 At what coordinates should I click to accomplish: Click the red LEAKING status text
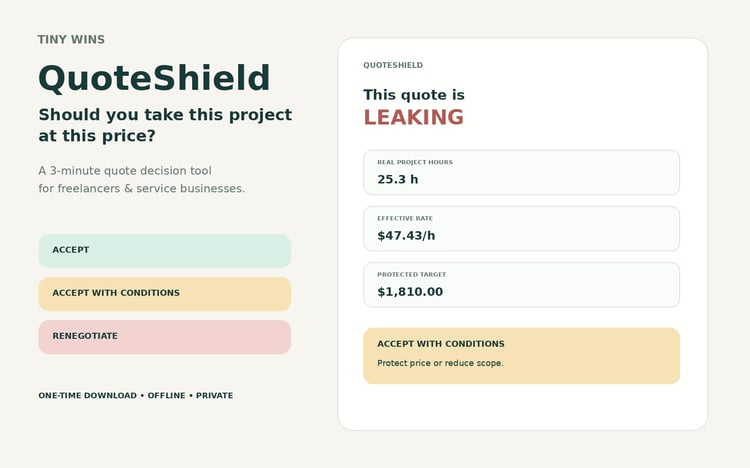pos(413,117)
